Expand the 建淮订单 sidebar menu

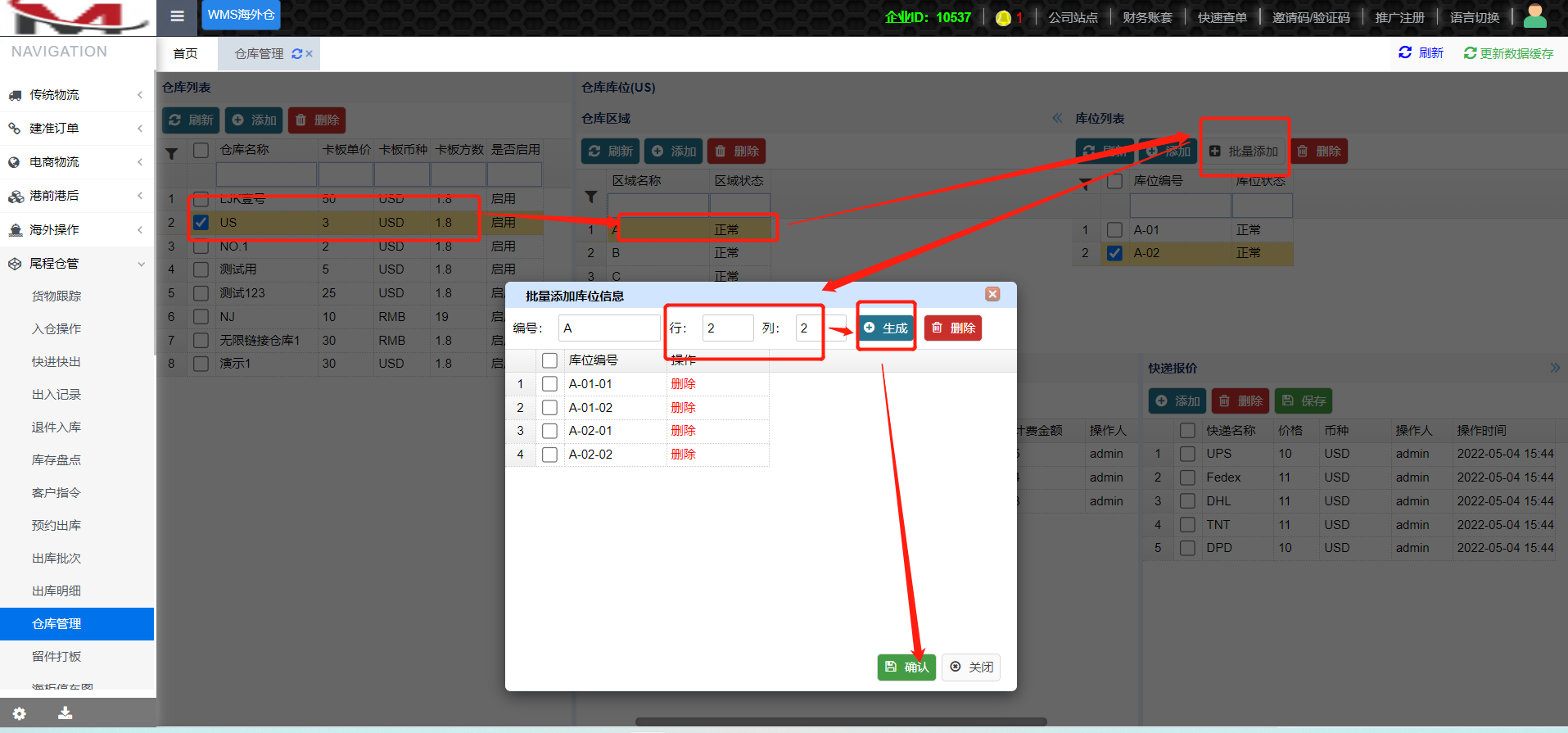coord(77,129)
